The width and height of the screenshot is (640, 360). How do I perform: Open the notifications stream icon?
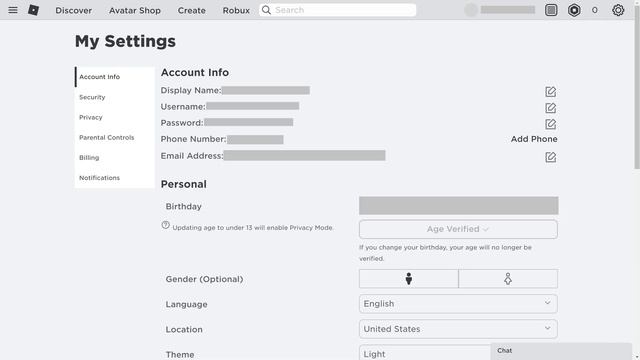[x=551, y=10]
